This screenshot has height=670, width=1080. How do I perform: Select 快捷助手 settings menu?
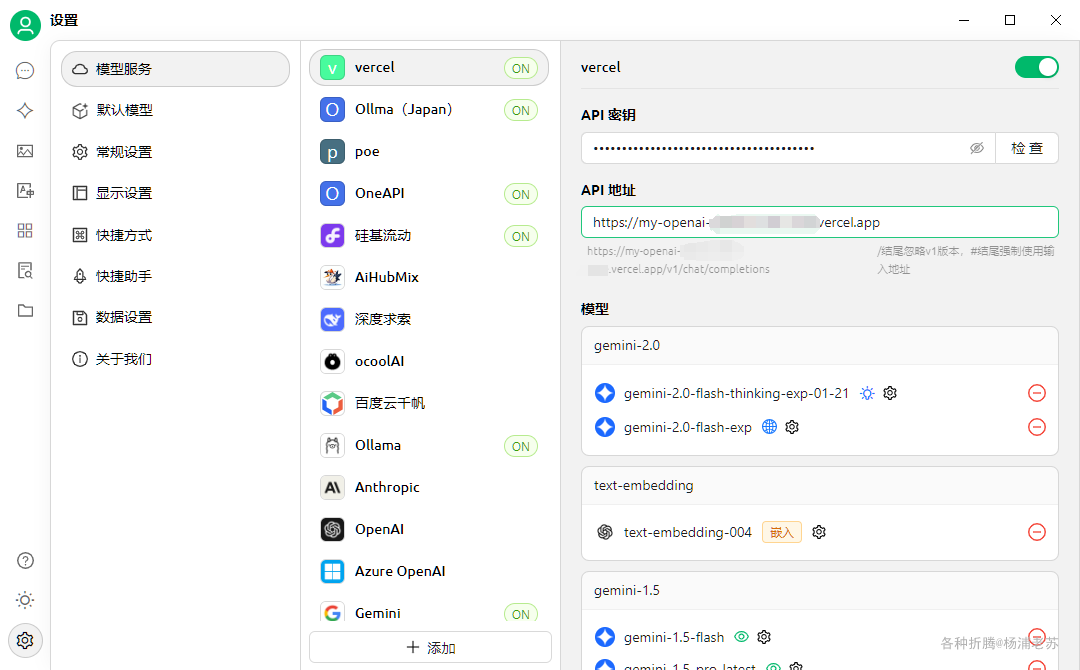[x=176, y=276]
